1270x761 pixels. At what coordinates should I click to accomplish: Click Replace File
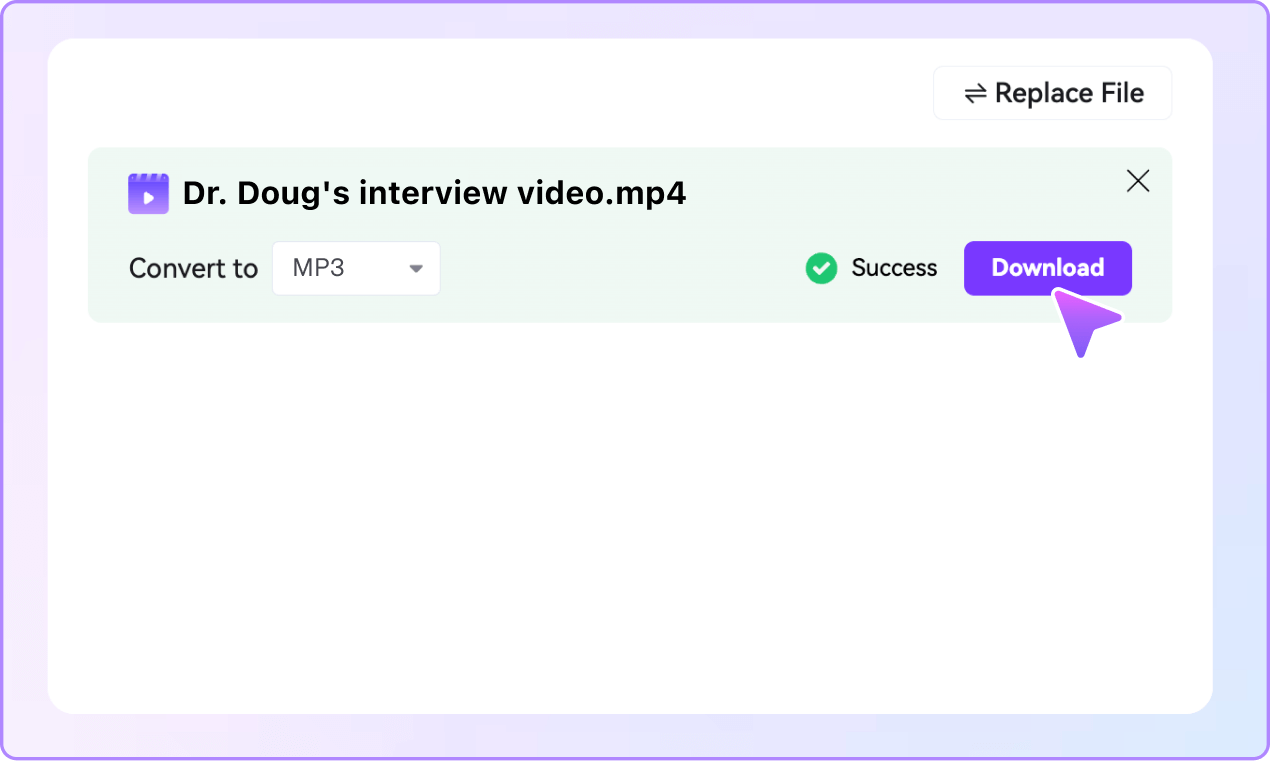pos(1052,92)
